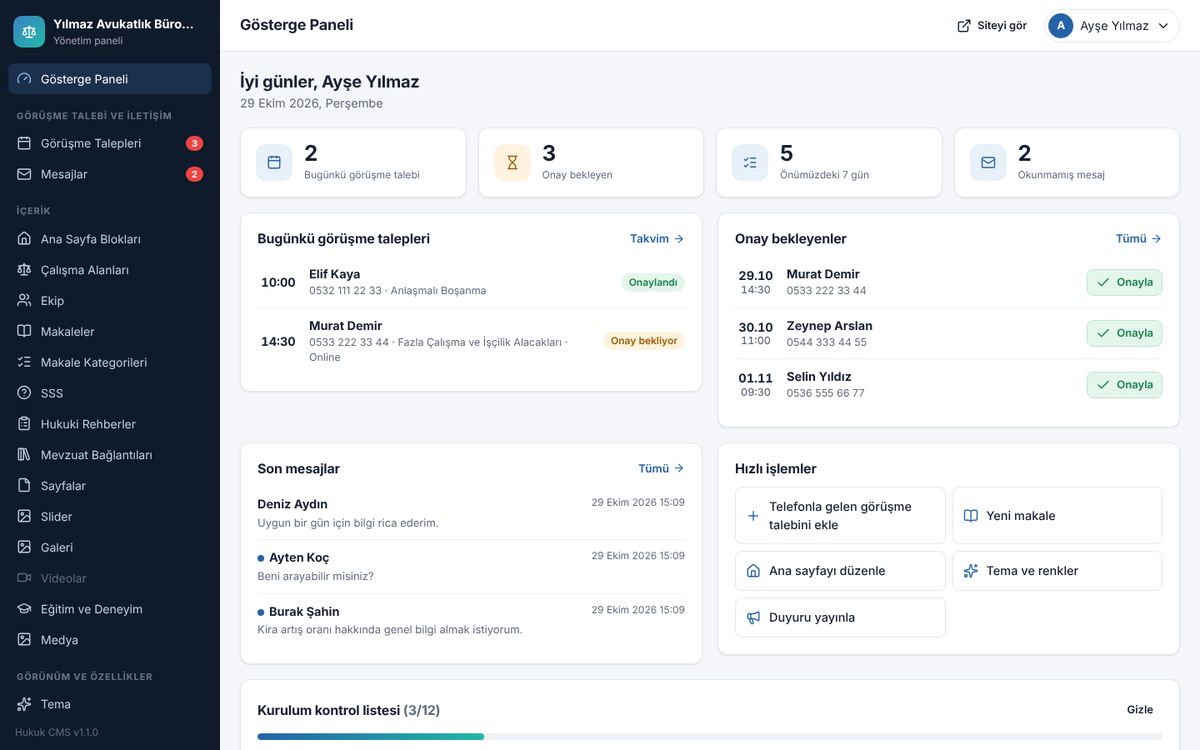Select the SSS question-mark icon
Viewport: 1200px width, 750px height.
coord(24,393)
